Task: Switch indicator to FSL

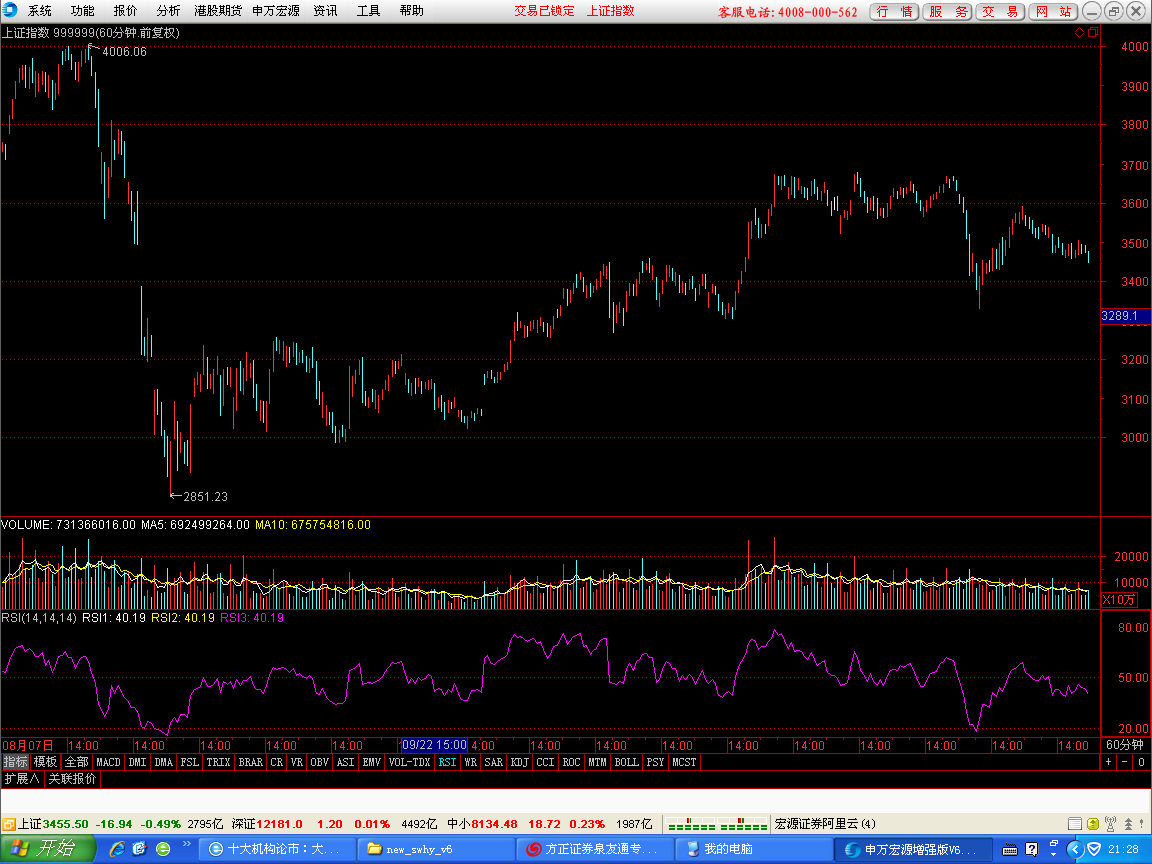Action: pos(190,762)
